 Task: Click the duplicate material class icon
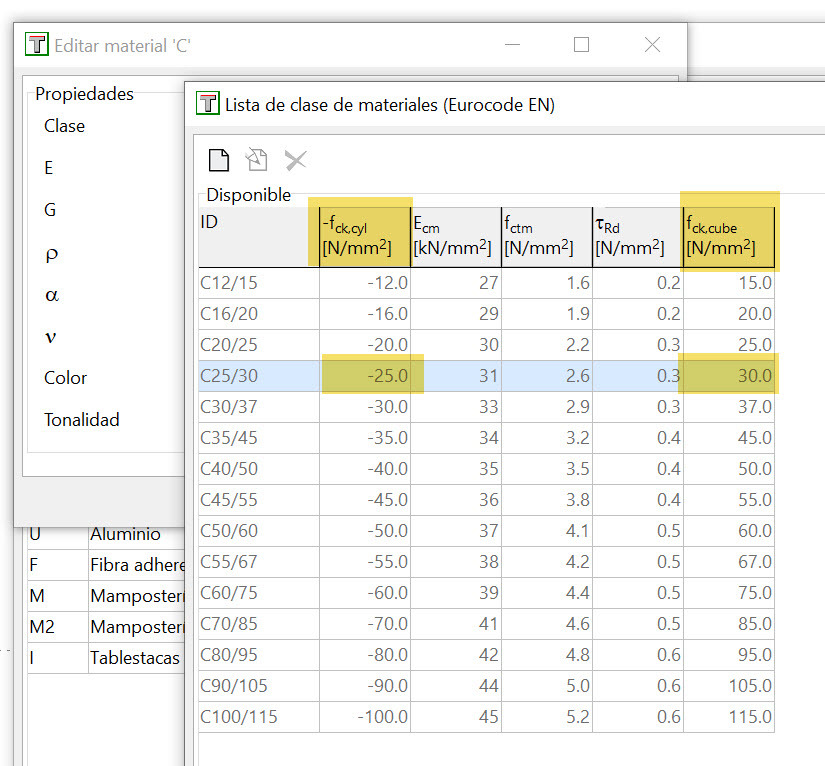coord(257,160)
